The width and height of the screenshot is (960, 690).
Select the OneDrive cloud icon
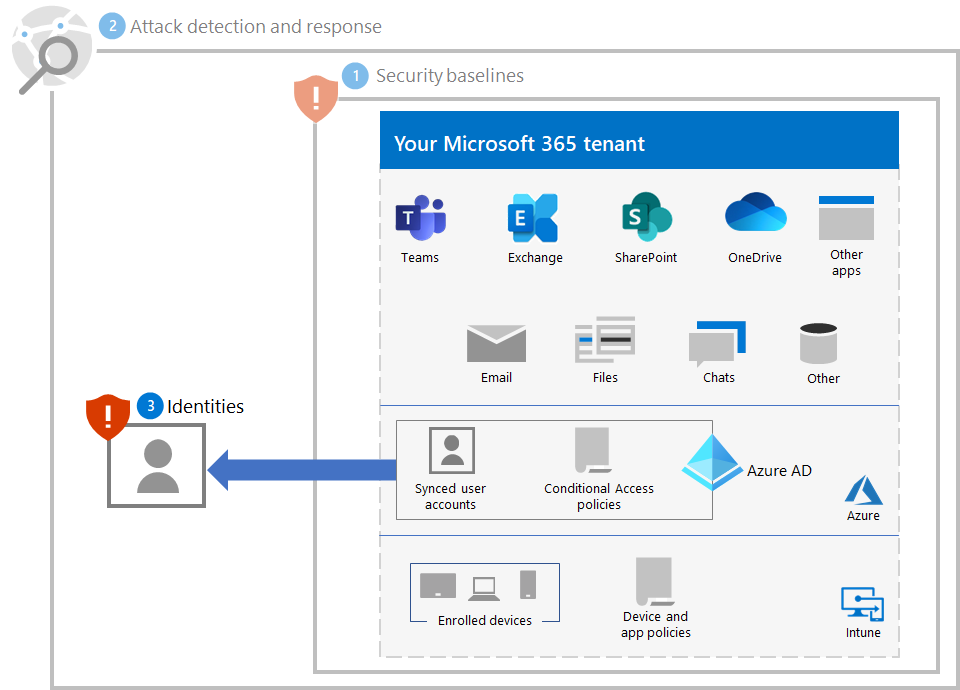[x=754, y=210]
